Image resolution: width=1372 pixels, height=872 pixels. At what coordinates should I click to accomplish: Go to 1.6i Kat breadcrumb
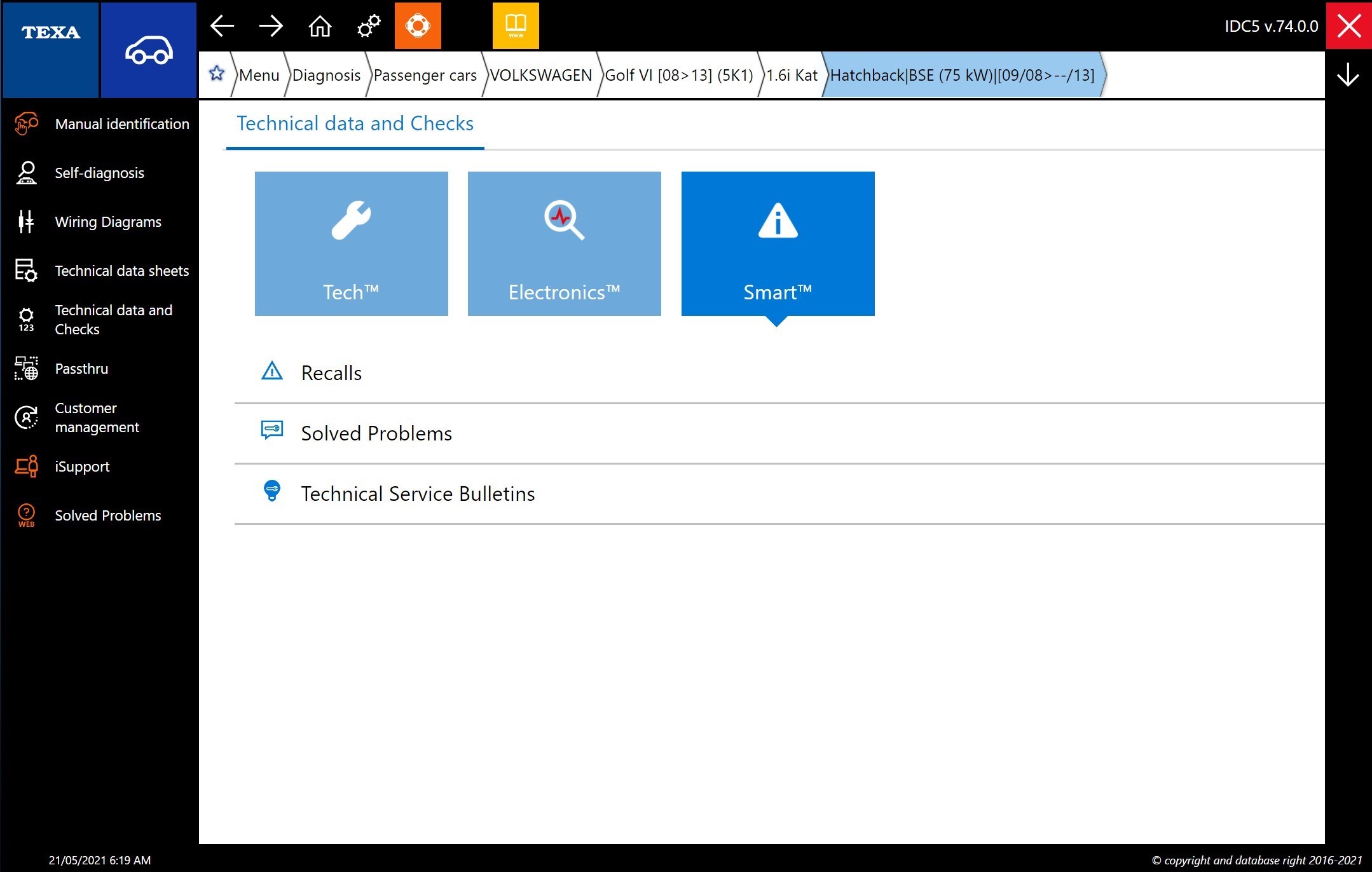point(792,75)
